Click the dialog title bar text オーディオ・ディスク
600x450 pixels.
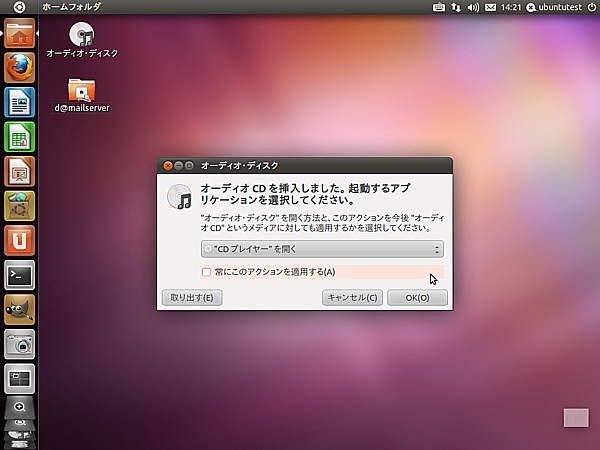coord(240,166)
